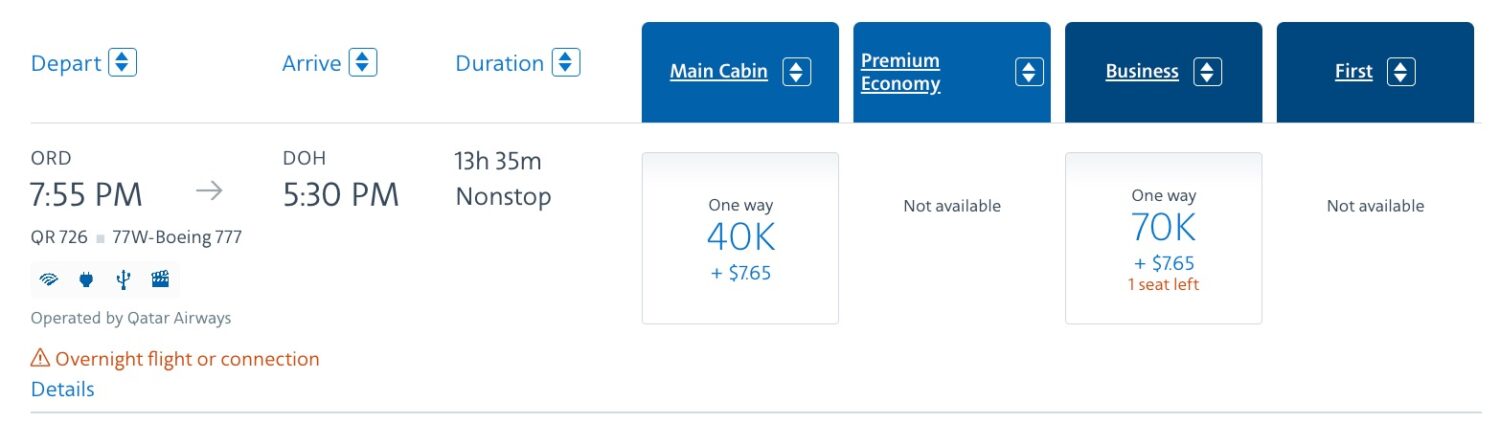1500x423 pixels.
Task: Click the in-flight entertainment clapperboard icon
Action: 160,280
